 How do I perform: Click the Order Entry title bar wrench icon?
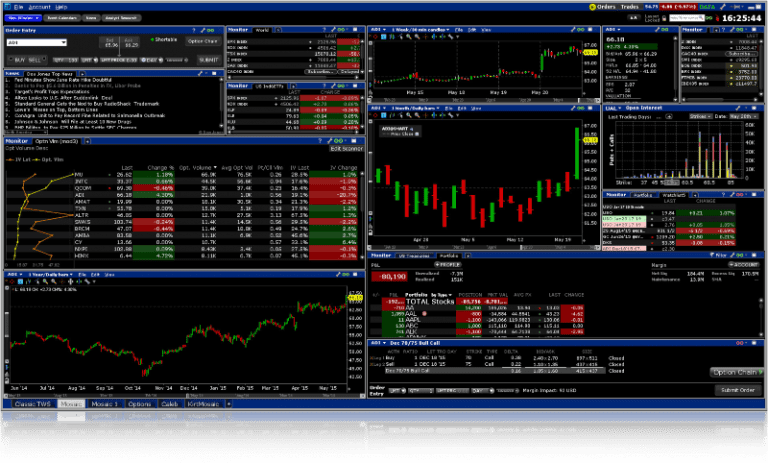(x=202, y=30)
